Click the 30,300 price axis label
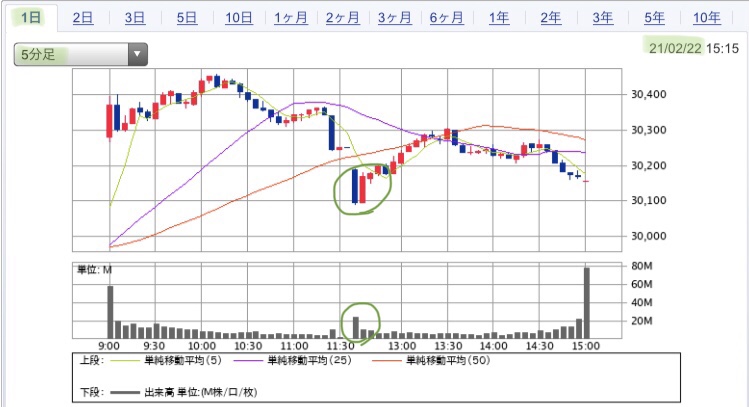The image size is (749, 407). (x=649, y=130)
